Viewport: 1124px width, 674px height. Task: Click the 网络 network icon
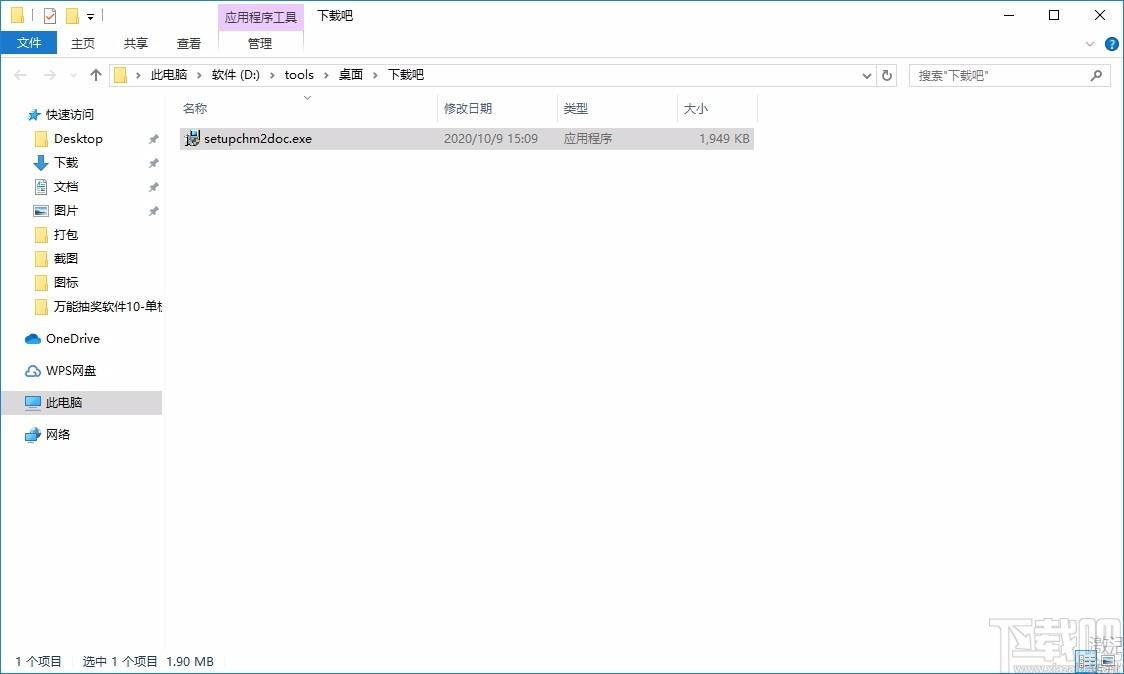pos(33,435)
